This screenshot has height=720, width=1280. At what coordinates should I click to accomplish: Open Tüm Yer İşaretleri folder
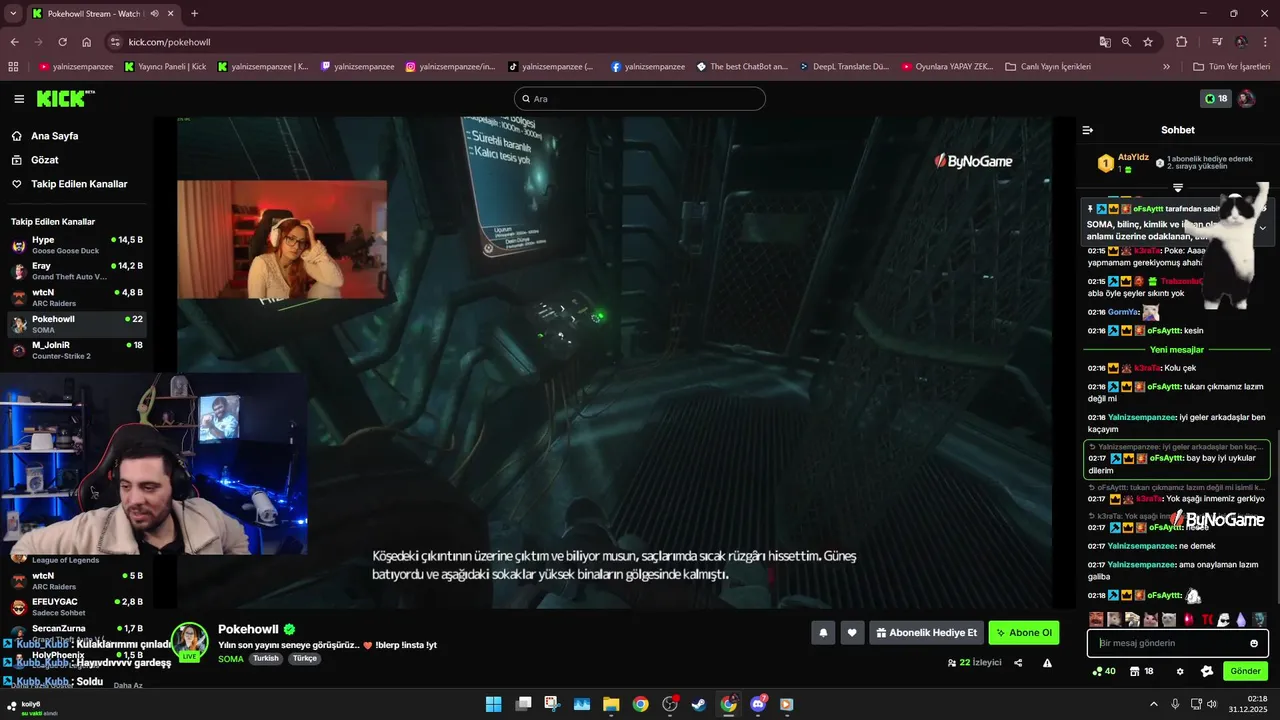tap(1232, 67)
